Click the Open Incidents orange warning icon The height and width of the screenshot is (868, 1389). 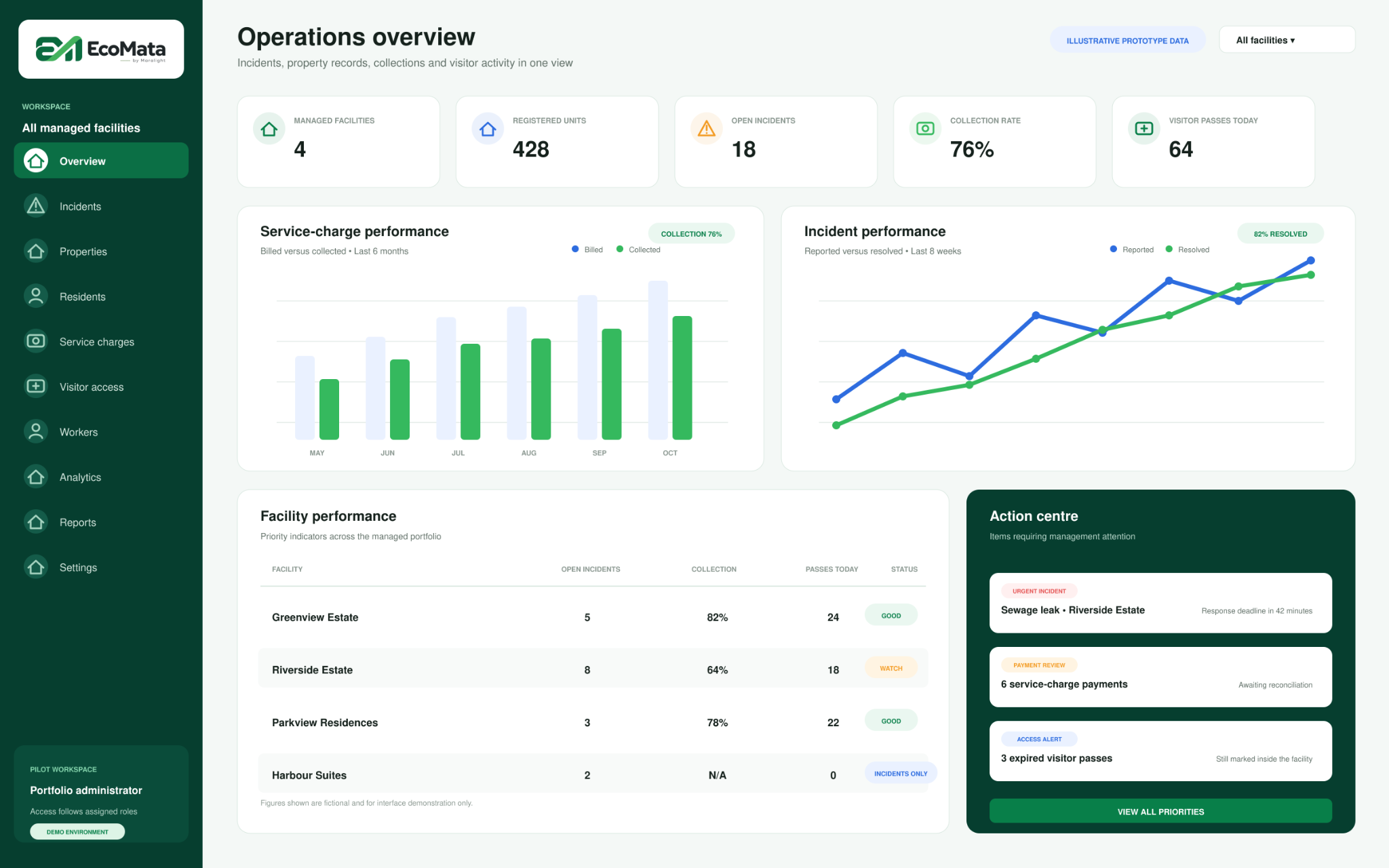pos(707,129)
